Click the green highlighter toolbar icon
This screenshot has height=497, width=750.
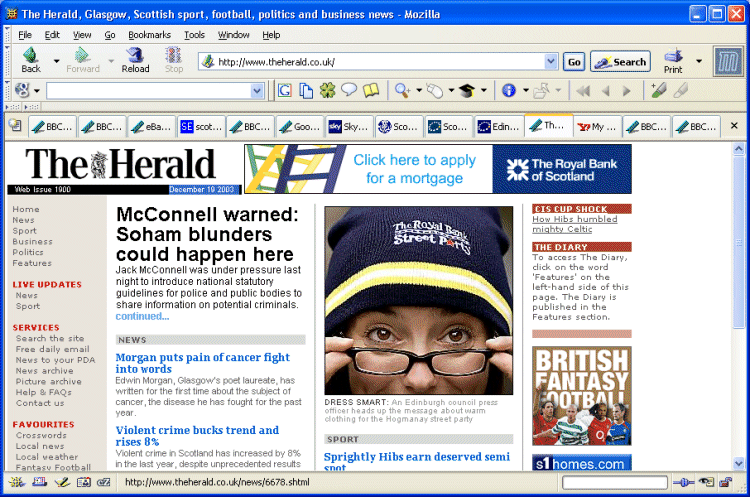tap(659, 90)
